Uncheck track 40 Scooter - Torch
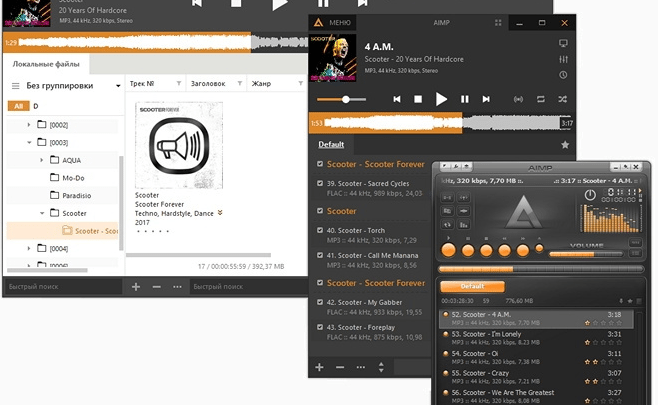This screenshot has height=405, width=658. (x=320, y=230)
